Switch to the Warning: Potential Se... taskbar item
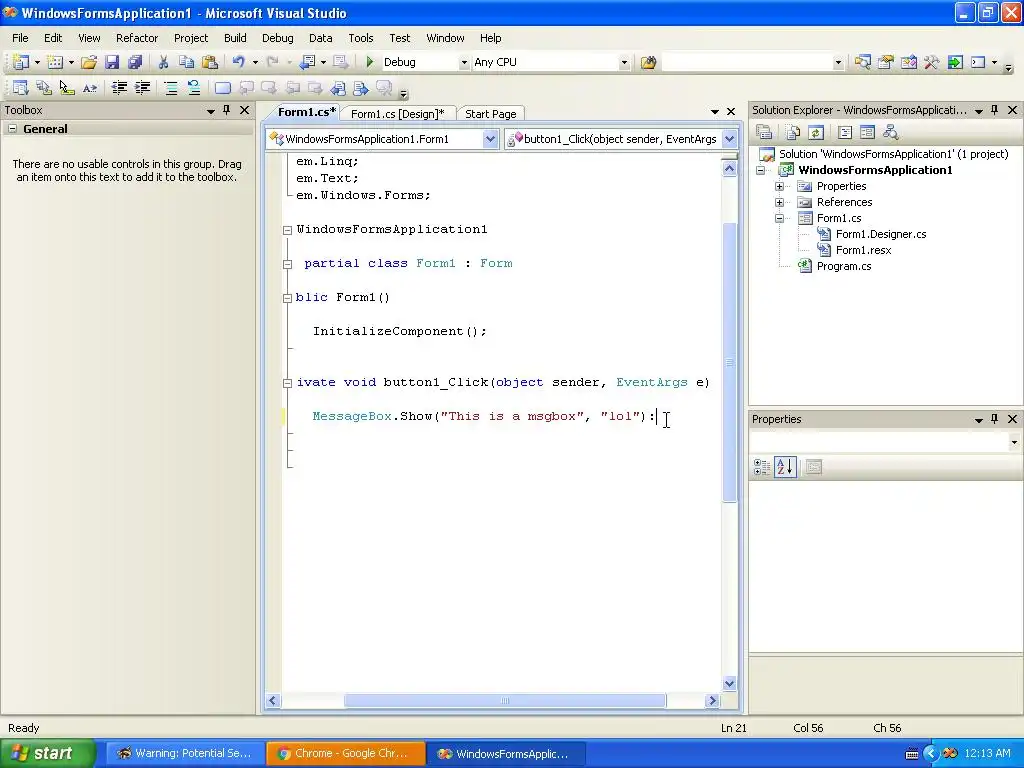Screen dimensions: 1024x768 click(185, 754)
